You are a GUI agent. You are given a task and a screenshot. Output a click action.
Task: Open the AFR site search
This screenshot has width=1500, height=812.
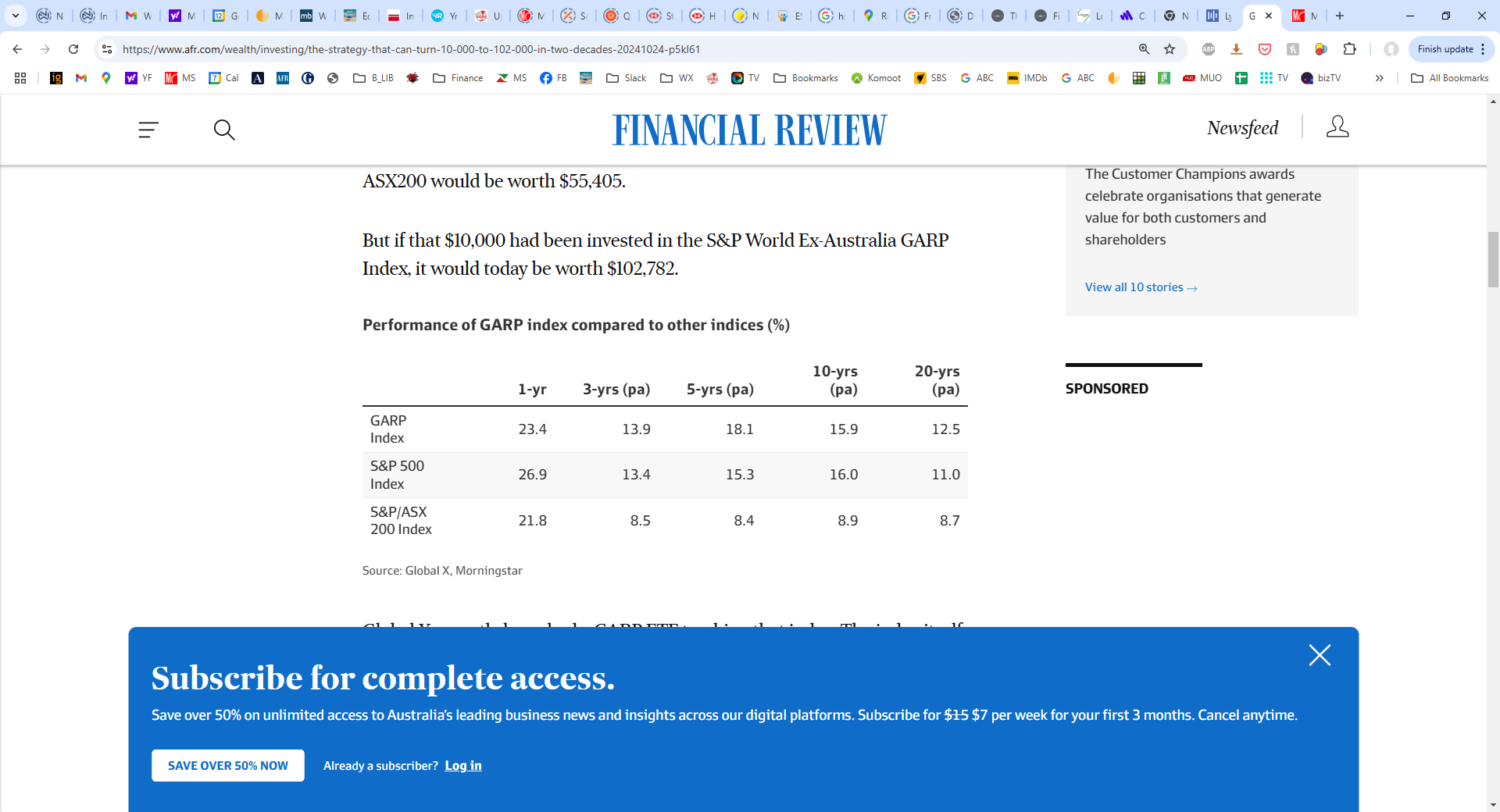point(224,130)
